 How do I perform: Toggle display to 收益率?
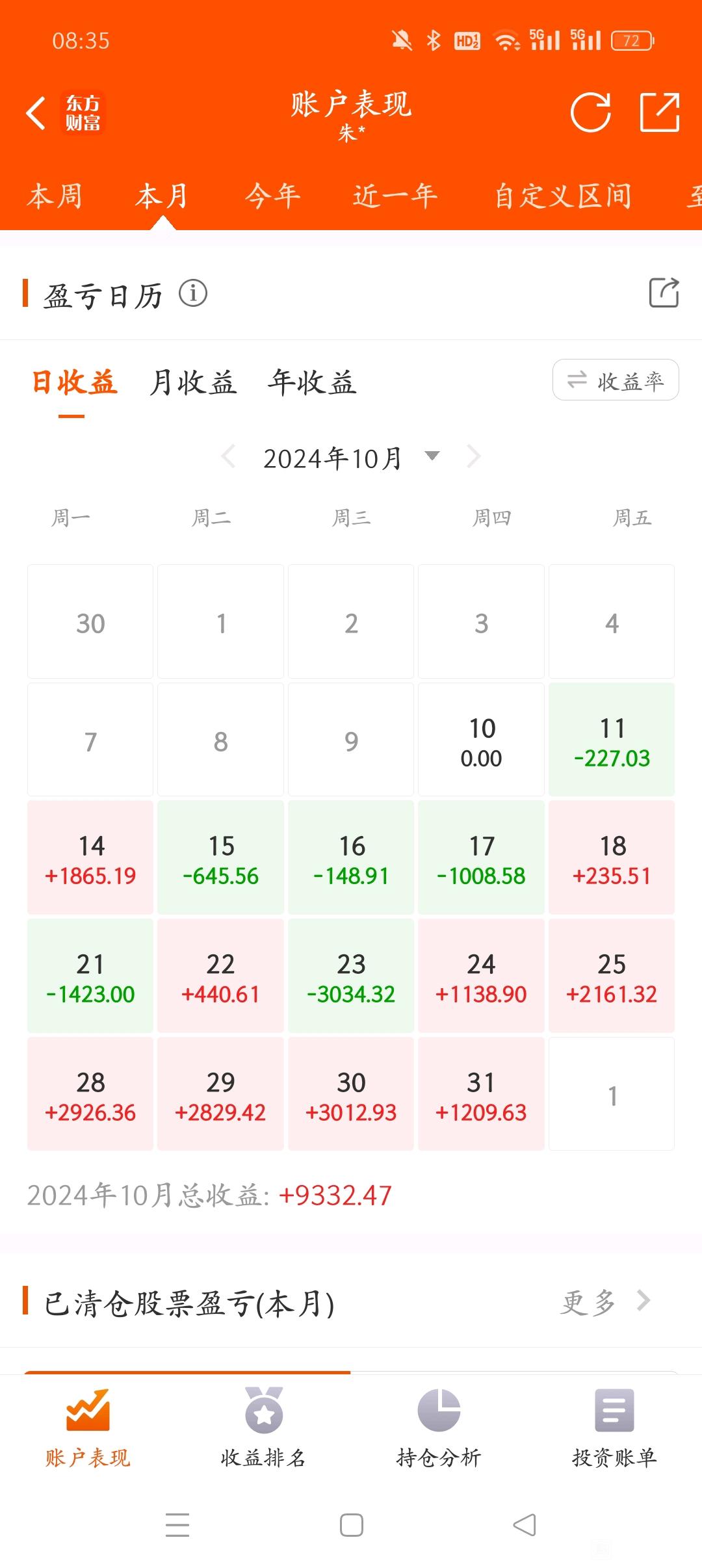(616, 380)
